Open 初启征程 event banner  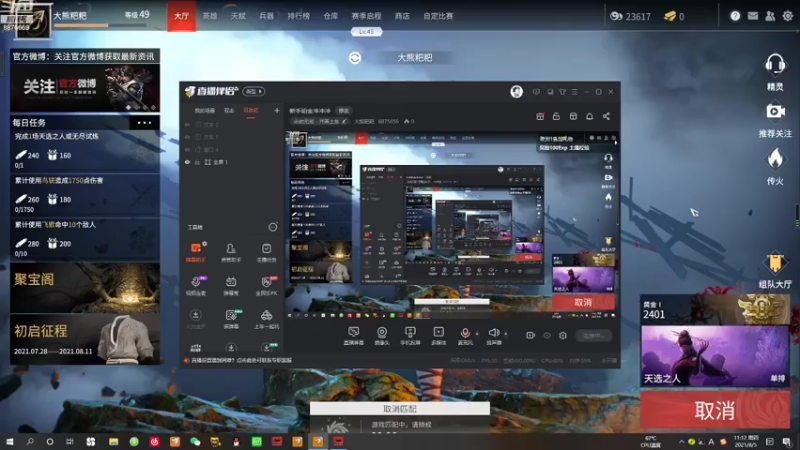pyautogui.click(x=85, y=339)
